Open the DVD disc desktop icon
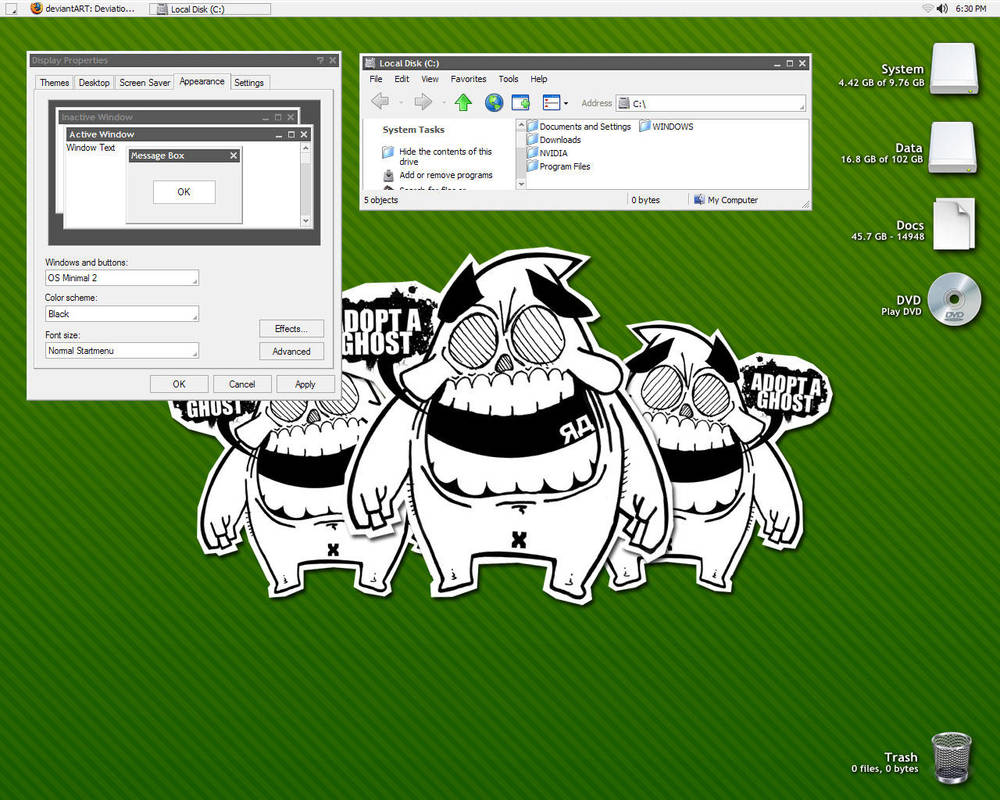 tap(953, 299)
